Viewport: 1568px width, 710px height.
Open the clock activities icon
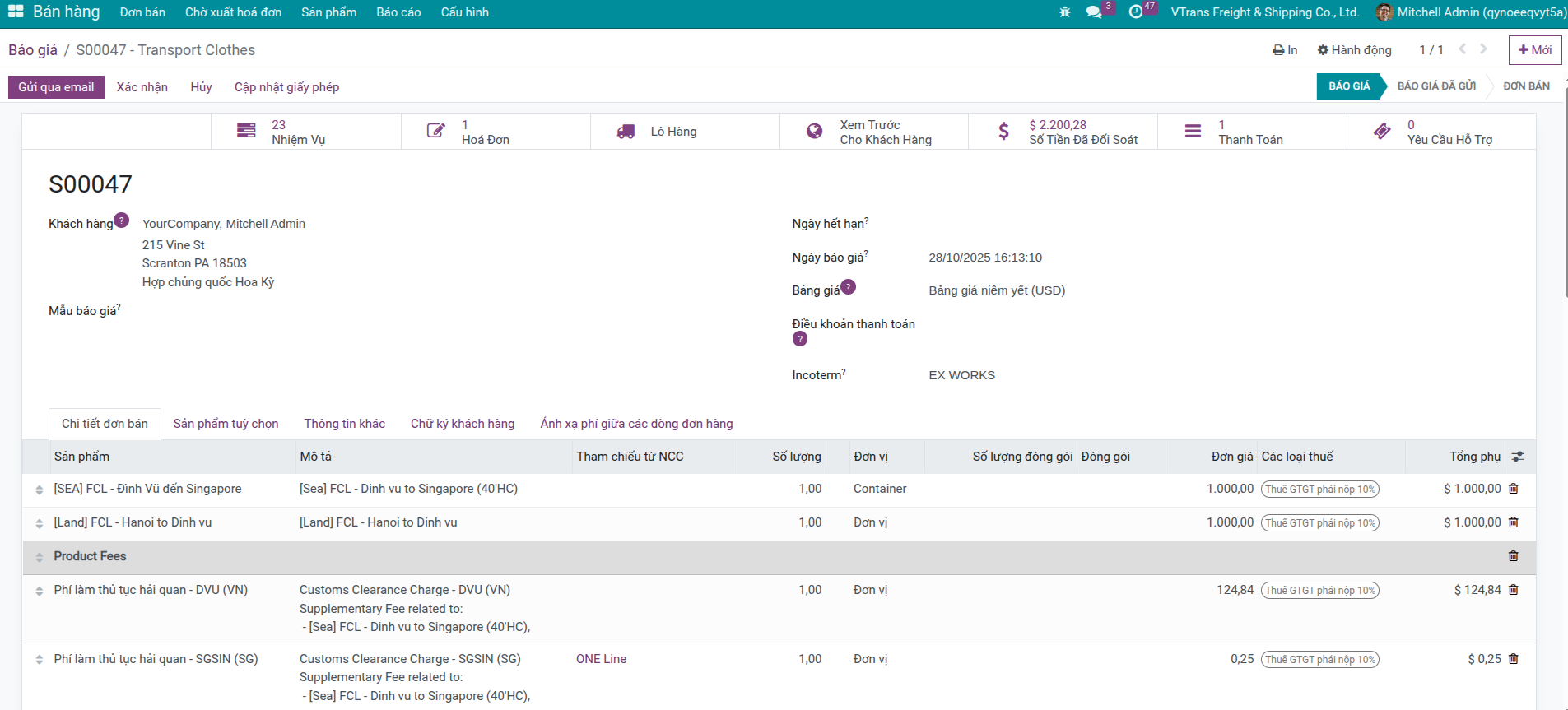1136,12
